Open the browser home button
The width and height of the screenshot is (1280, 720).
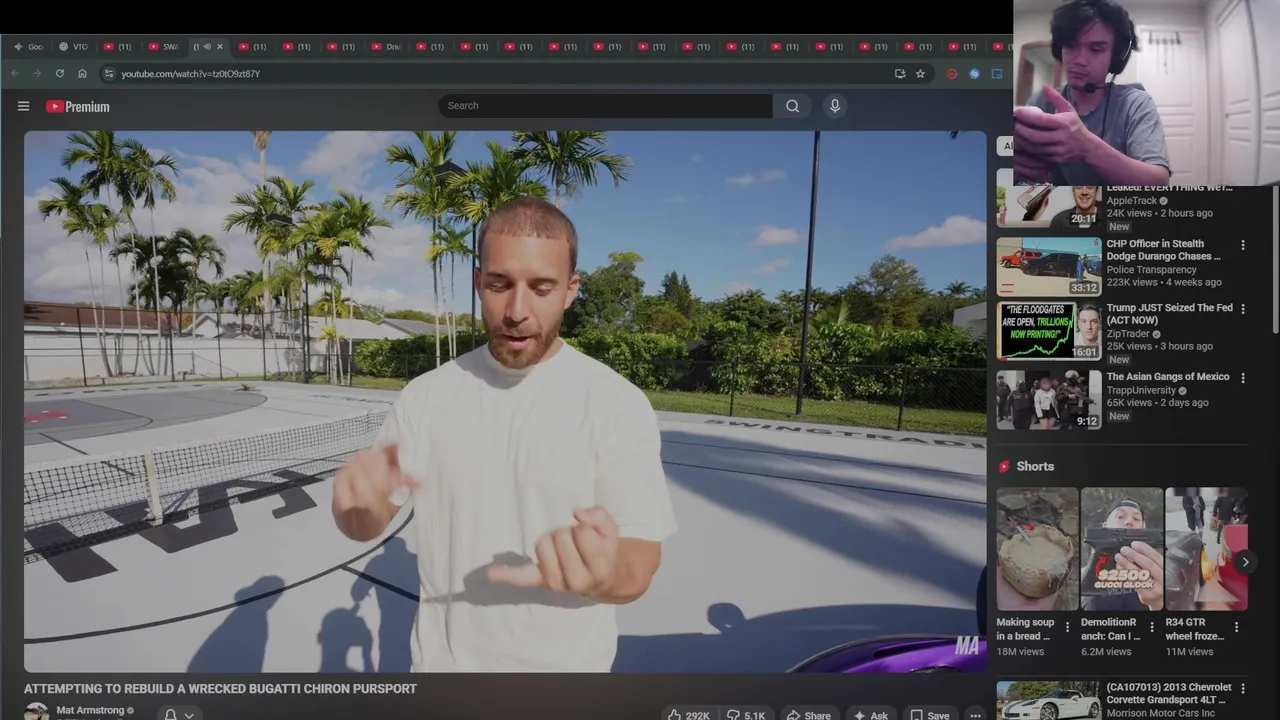coord(82,73)
